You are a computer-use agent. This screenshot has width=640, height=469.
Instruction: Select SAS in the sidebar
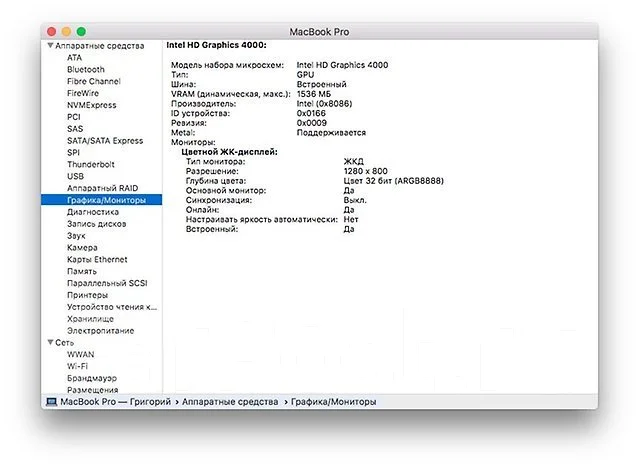(75, 129)
